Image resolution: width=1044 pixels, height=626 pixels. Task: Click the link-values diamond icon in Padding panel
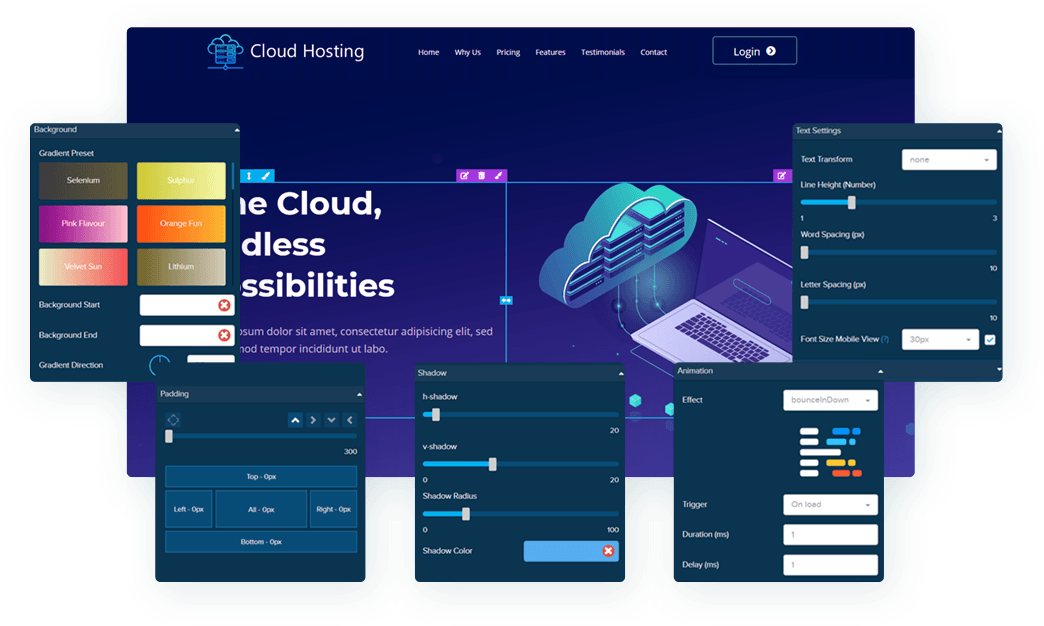[x=173, y=420]
